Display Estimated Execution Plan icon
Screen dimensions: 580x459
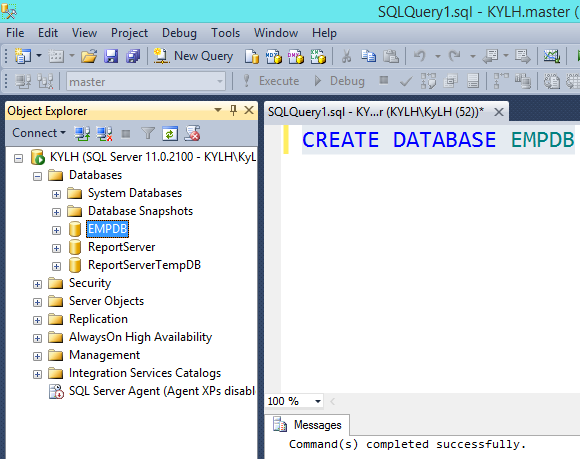coord(428,81)
